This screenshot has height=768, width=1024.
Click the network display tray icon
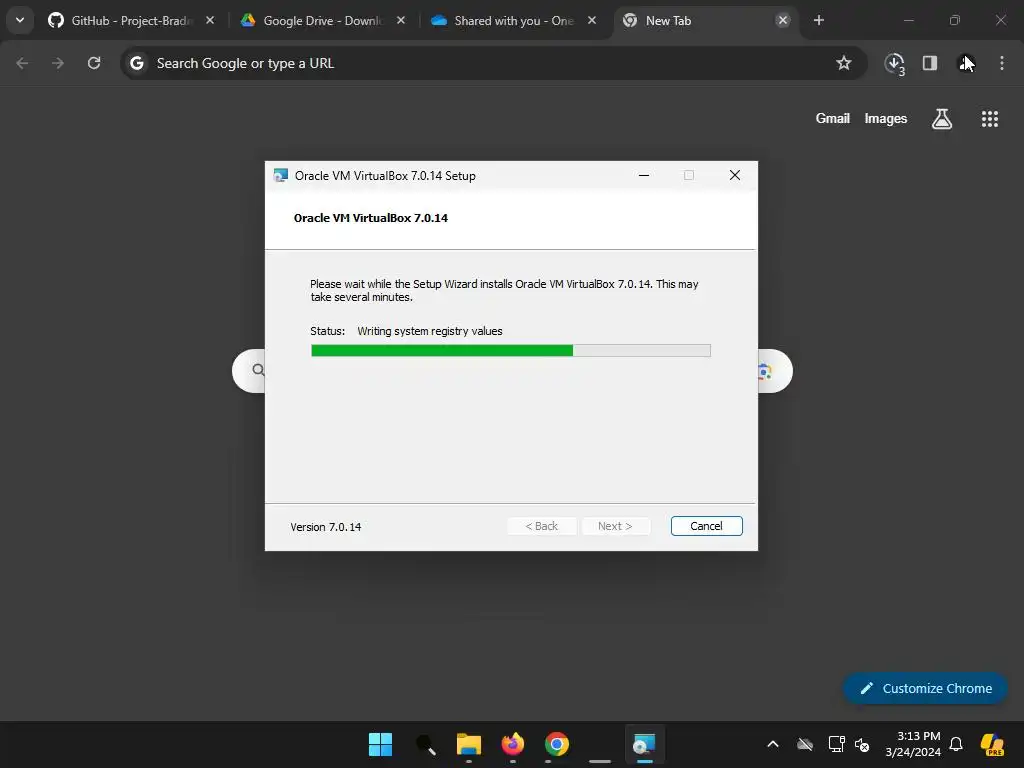(836, 744)
